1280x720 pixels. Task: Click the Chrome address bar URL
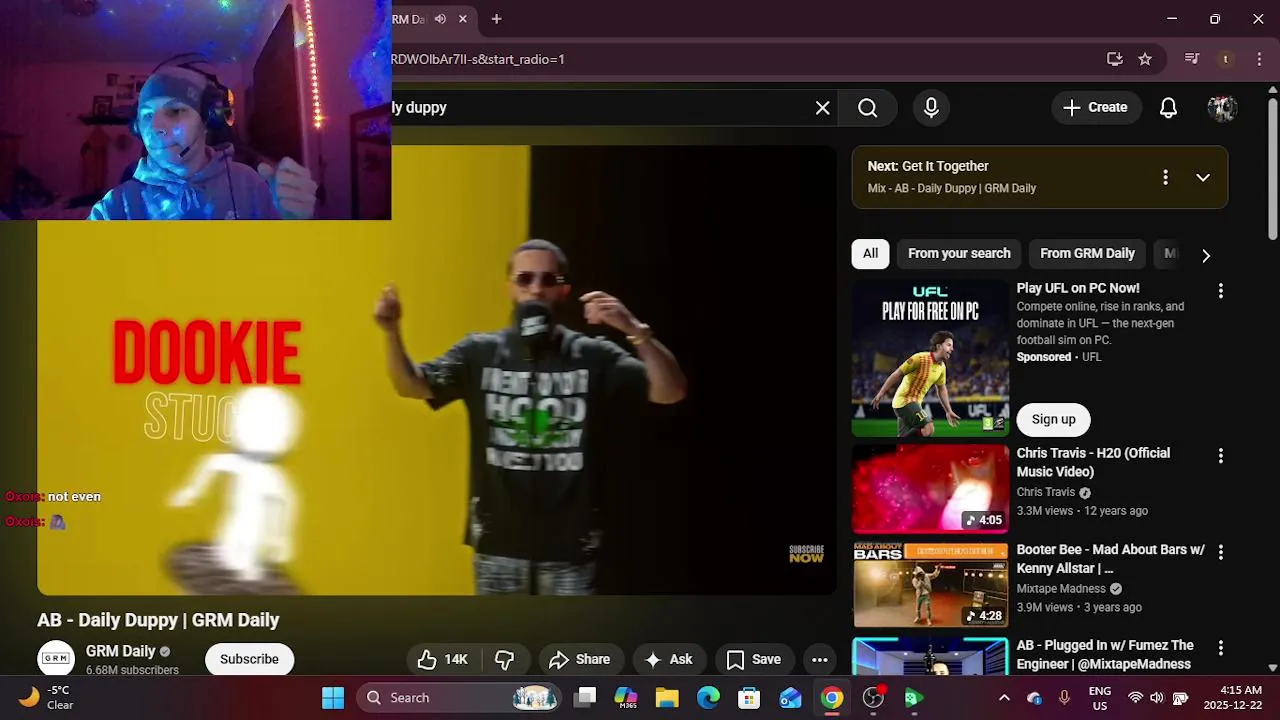pyautogui.click(x=478, y=59)
